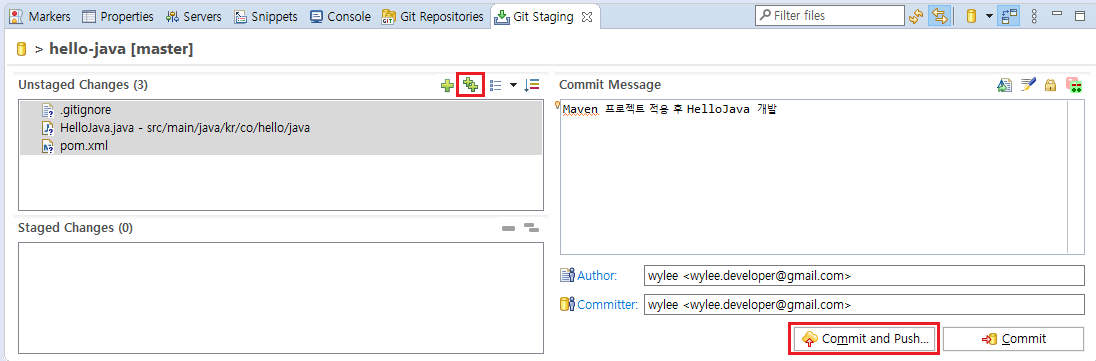Switch to the Console tab
This screenshot has height=361, width=1096.
340,16
